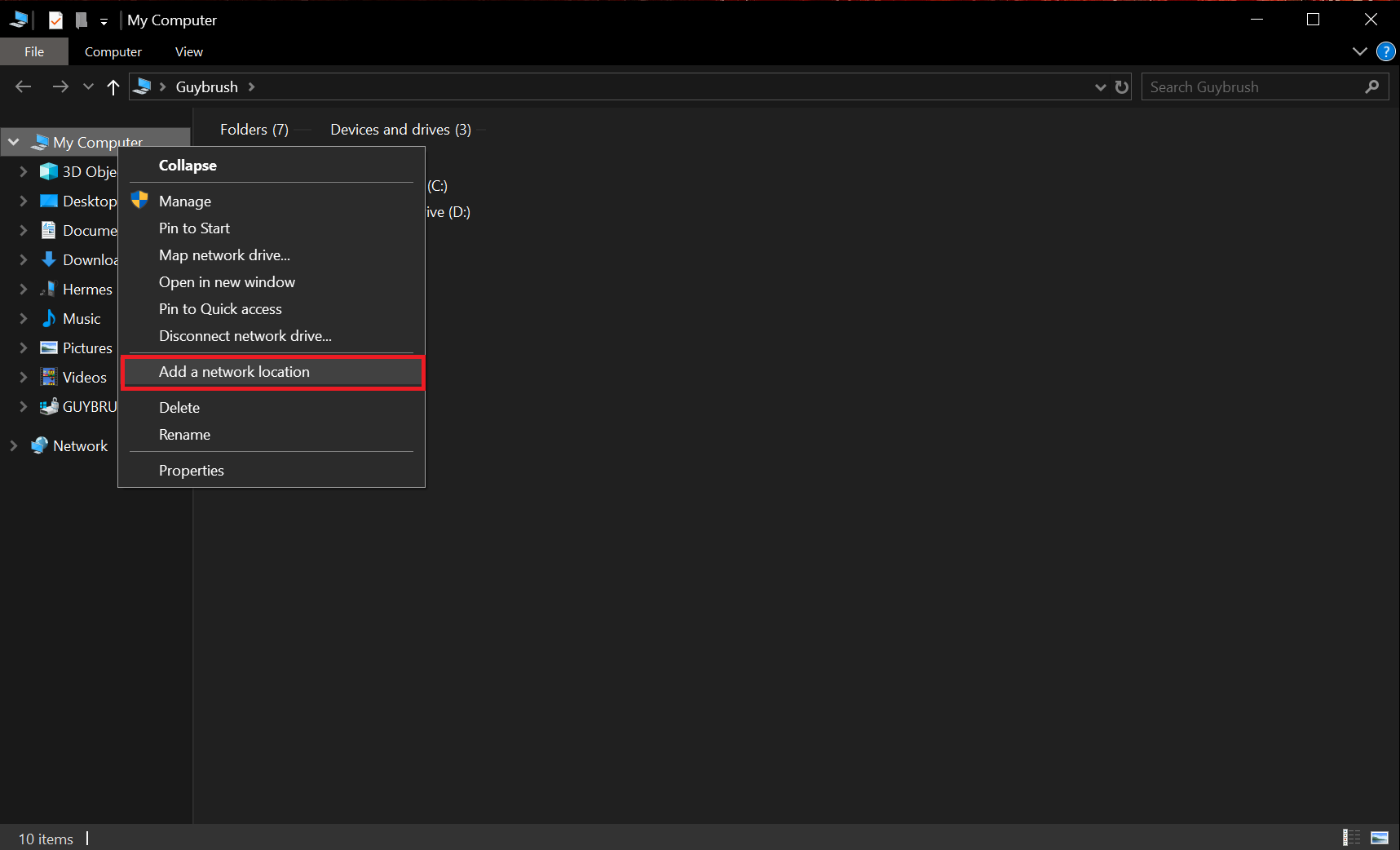Refresh the current folder view
This screenshot has height=850, width=1400.
[x=1122, y=86]
